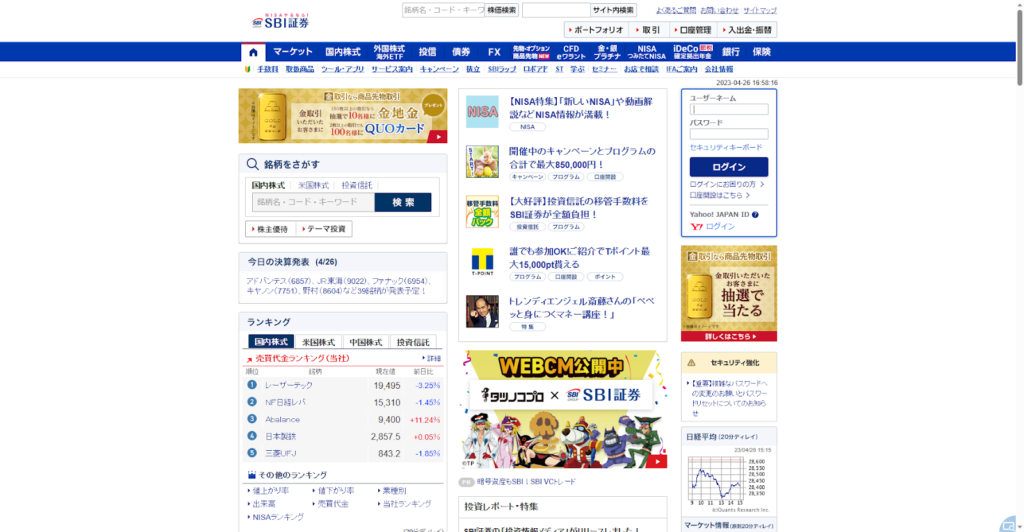Click the サイト内検索 button
Viewport: 1024px width, 532px height.
pos(613,10)
